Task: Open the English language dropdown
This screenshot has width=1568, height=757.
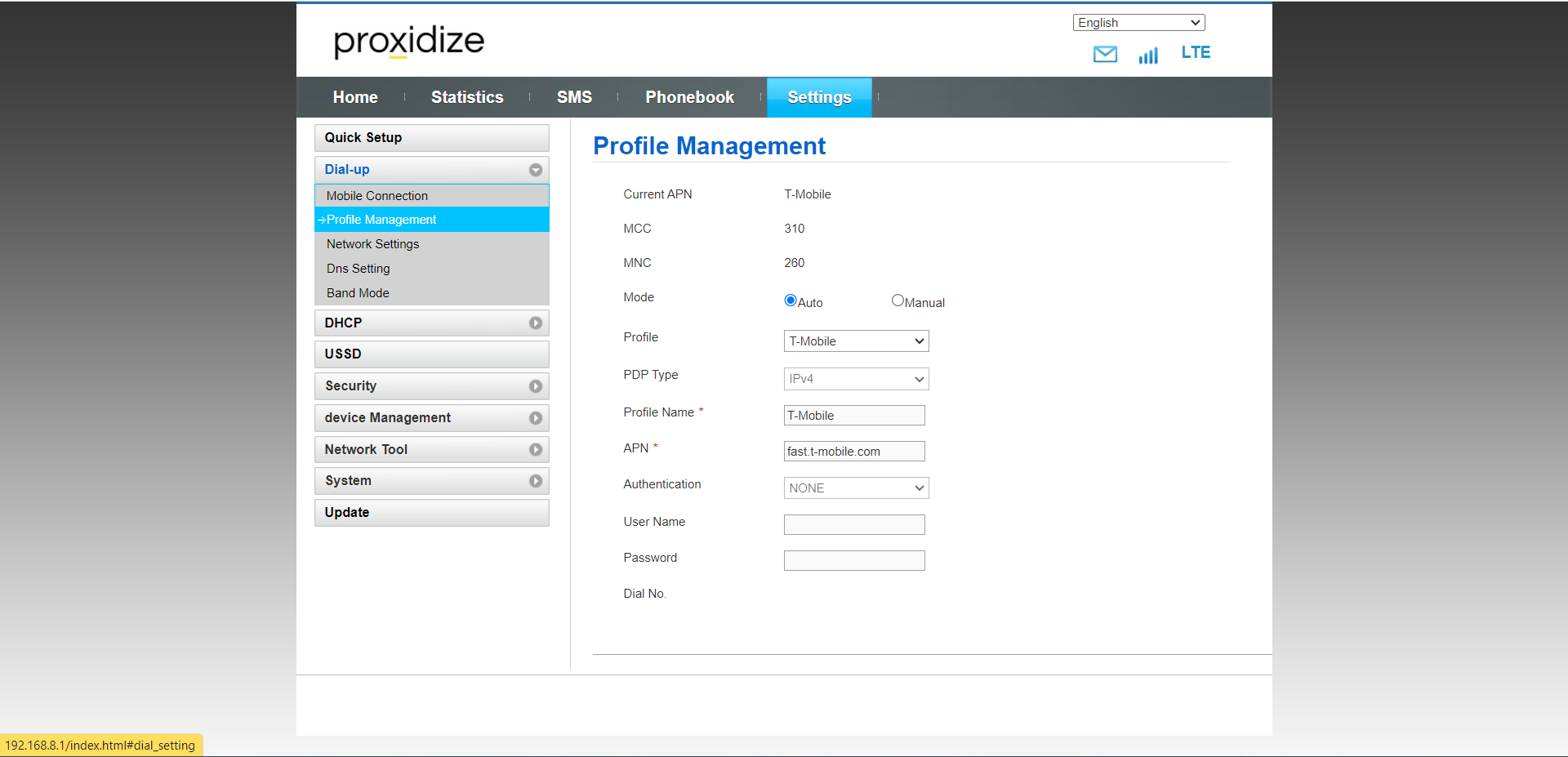Action: [1138, 23]
